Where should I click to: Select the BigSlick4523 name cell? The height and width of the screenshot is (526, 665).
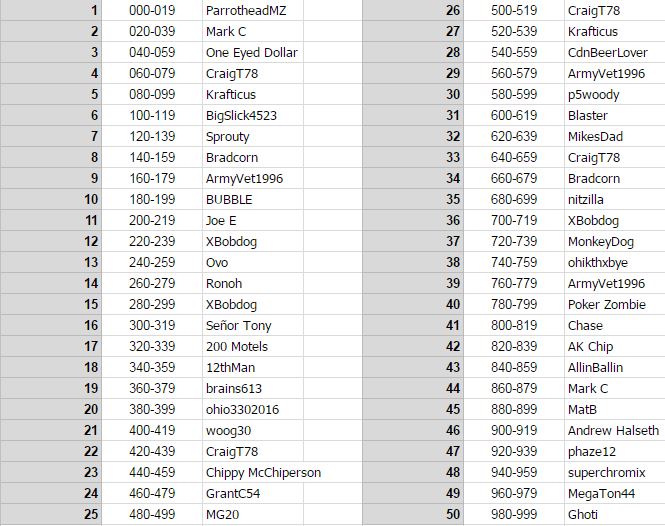click(253, 115)
